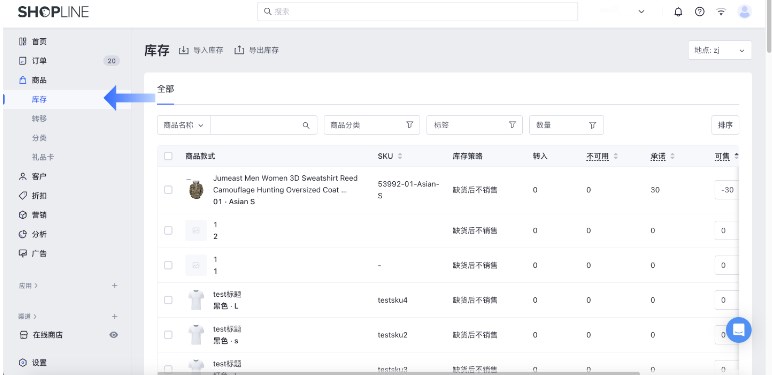Check the testsku2 row checkbox

168,335
